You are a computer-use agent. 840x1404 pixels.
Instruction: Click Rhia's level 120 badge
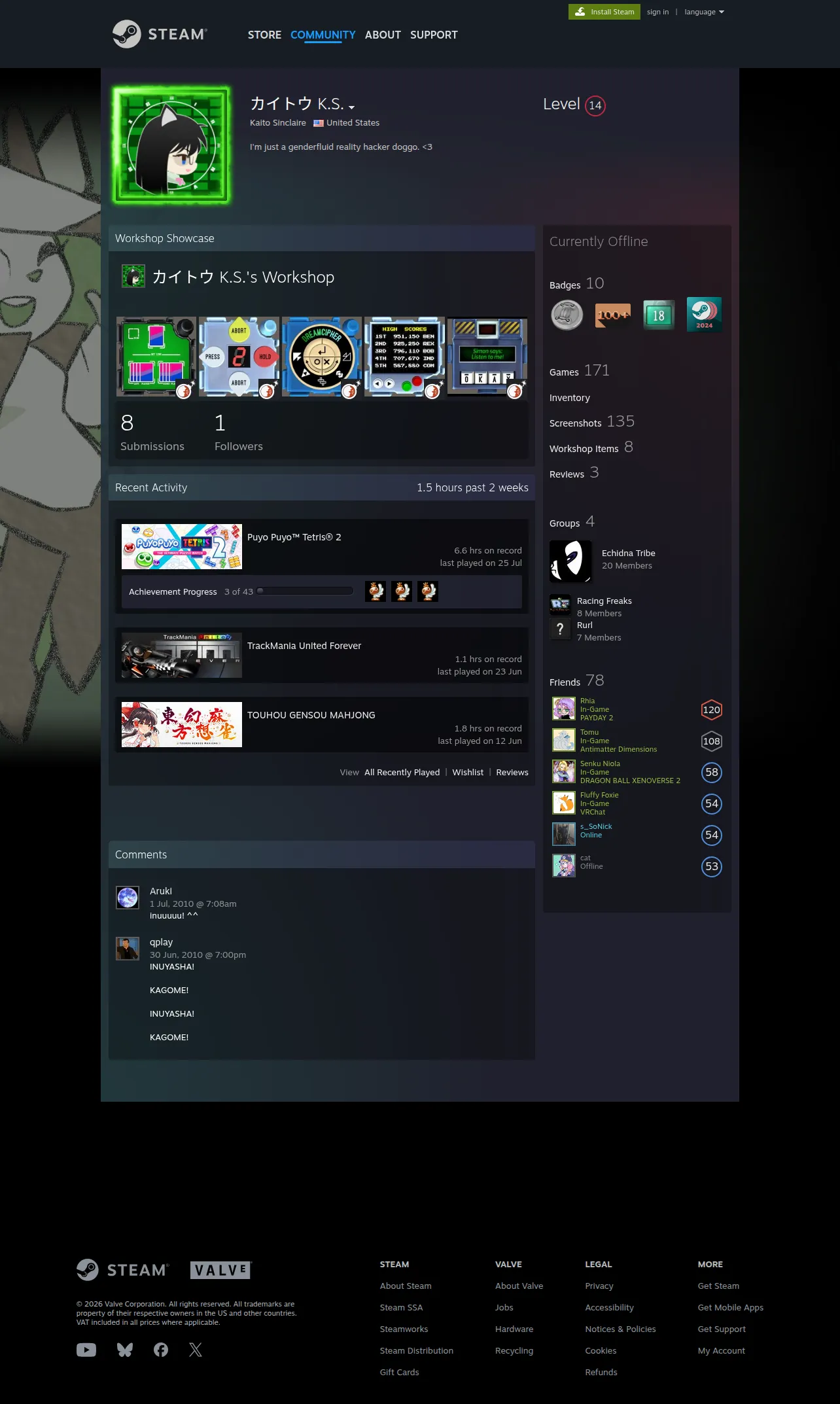[711, 710]
